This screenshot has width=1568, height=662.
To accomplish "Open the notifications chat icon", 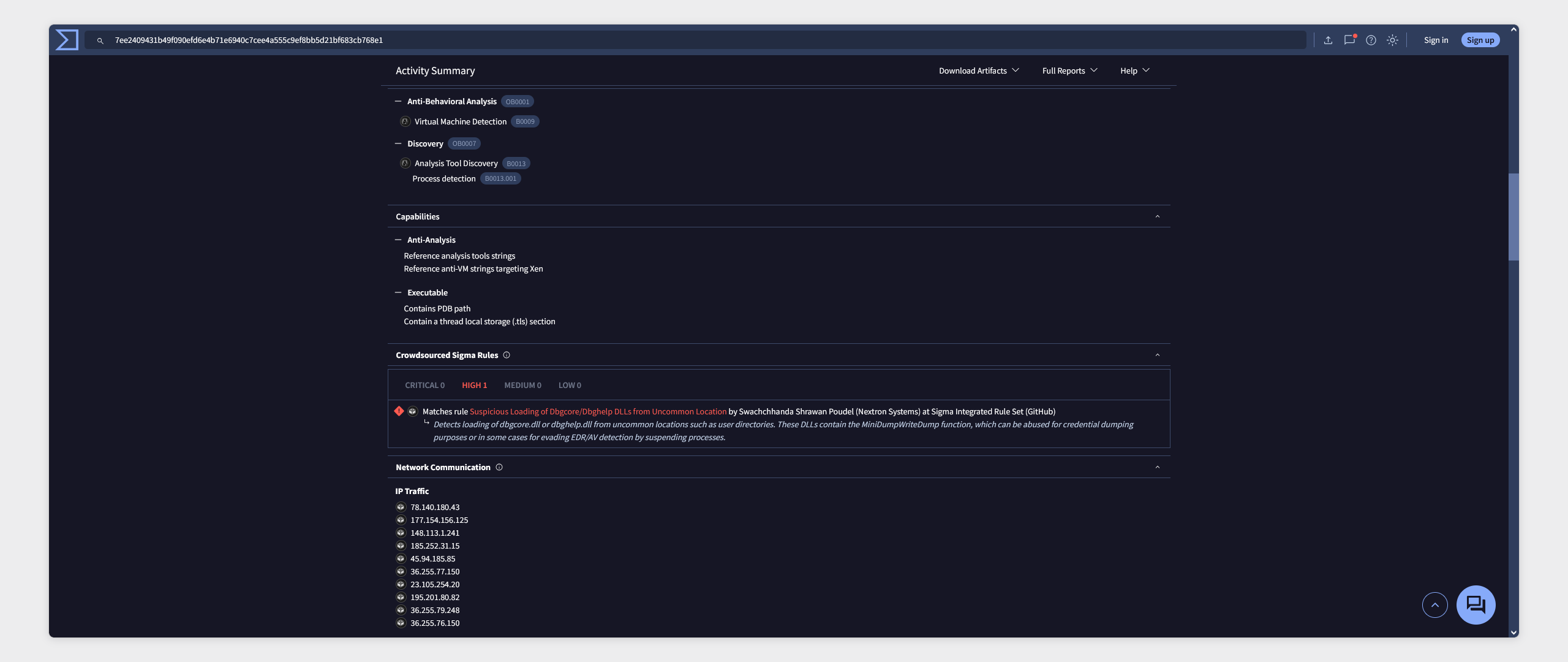I will click(x=1349, y=40).
